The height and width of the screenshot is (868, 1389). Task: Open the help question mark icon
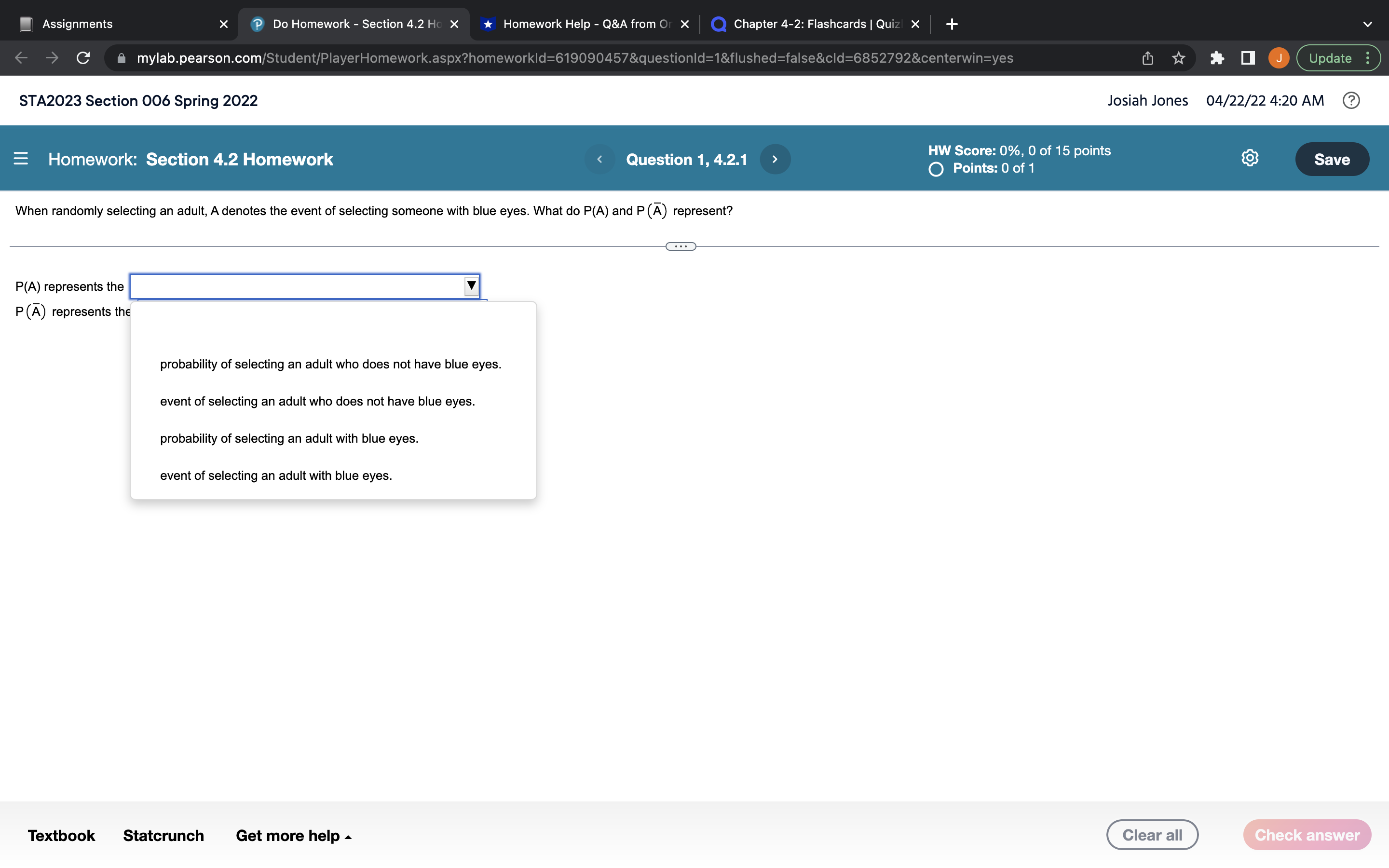pos(1351,100)
